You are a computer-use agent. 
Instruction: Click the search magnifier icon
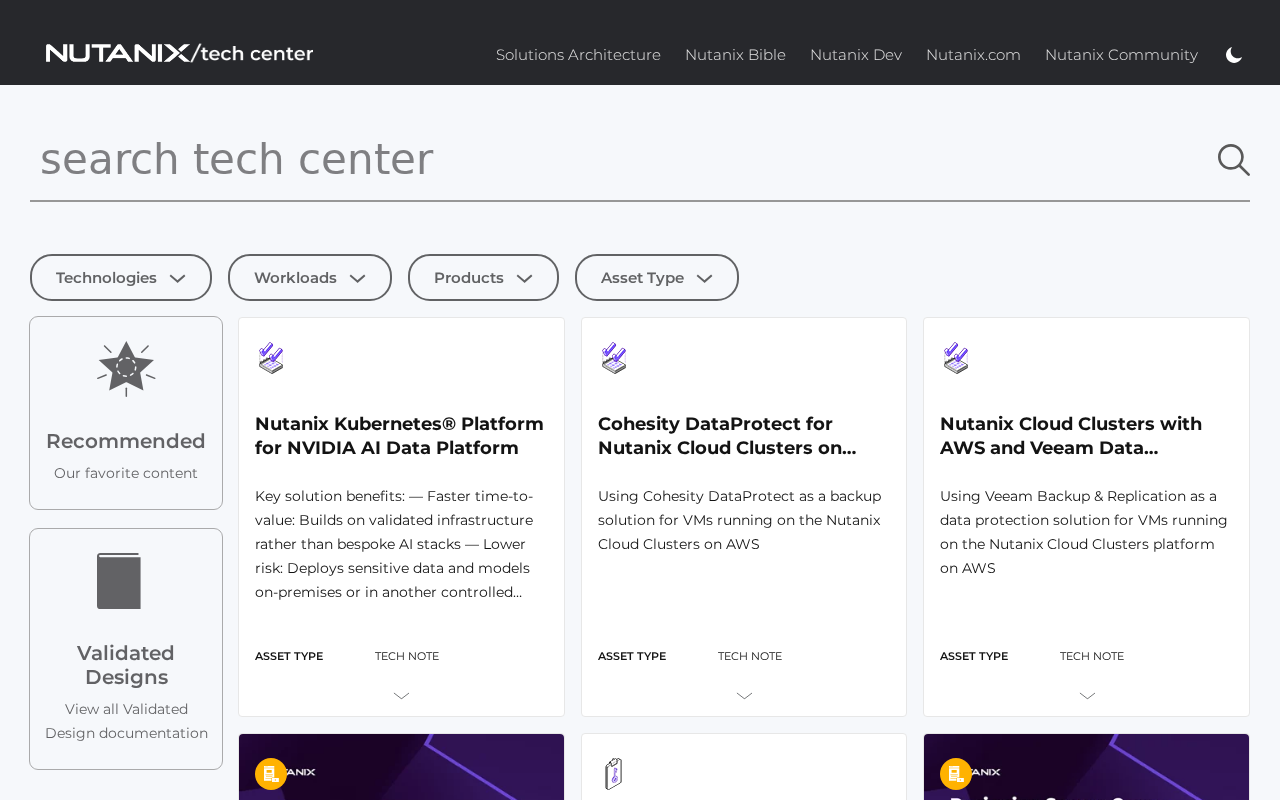click(x=1233, y=158)
